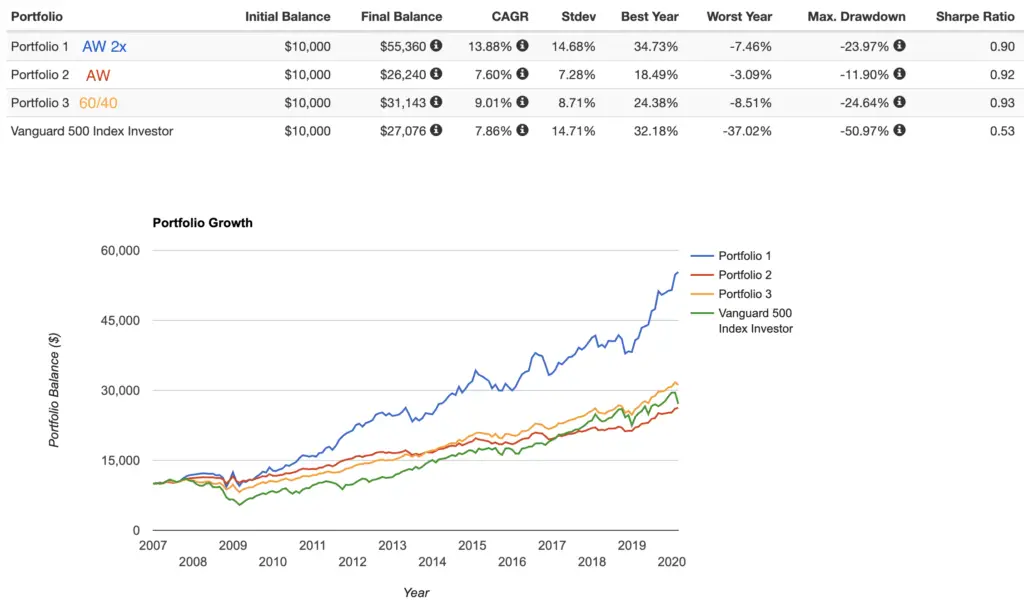
Task: Toggle Portfolio 2 series in chart legend
Action: pyautogui.click(x=731, y=275)
